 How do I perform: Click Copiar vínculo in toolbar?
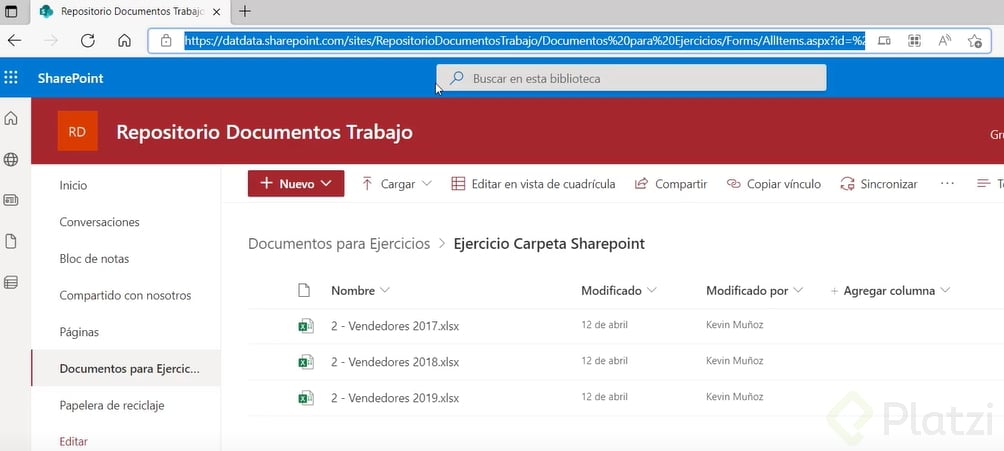tap(773, 184)
